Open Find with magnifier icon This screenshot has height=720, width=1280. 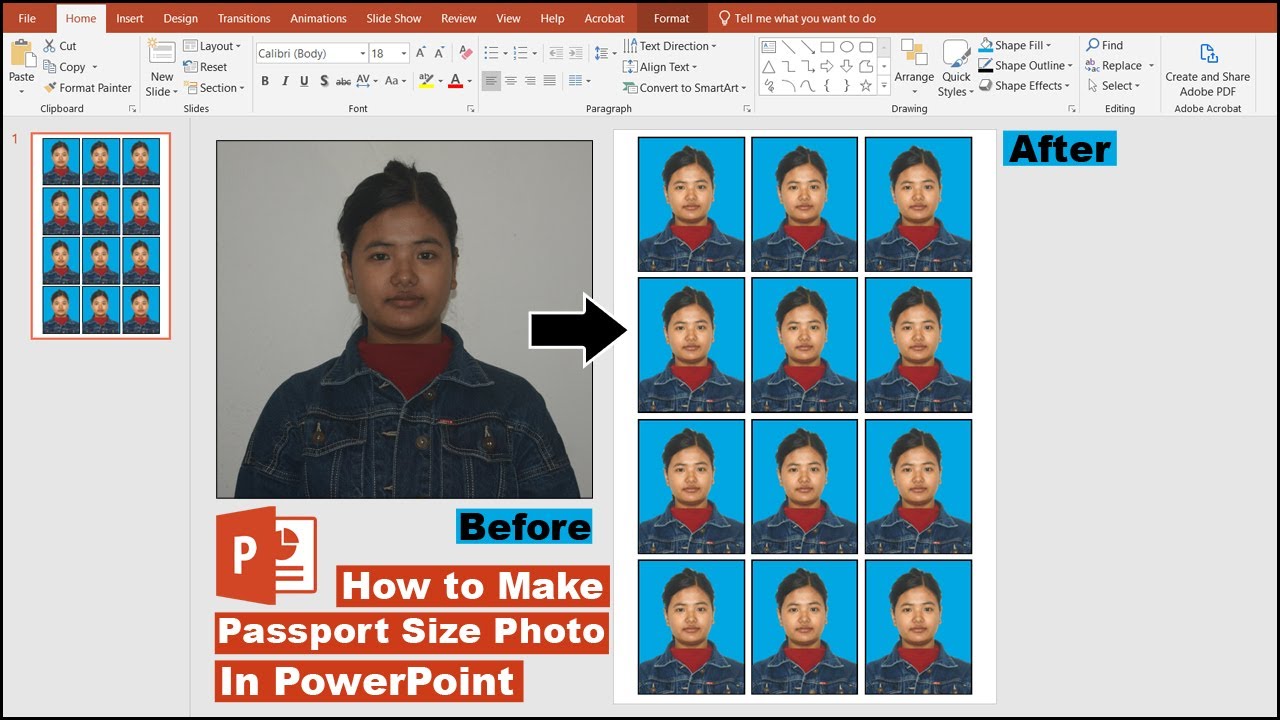tap(1105, 45)
